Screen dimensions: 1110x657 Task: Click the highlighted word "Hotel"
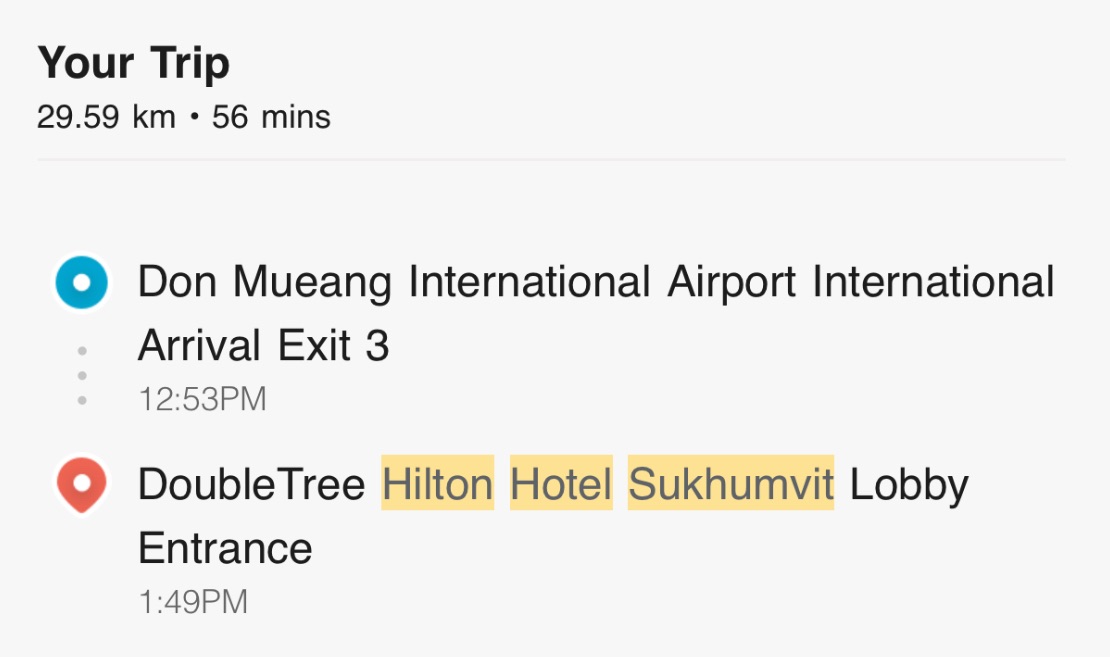561,485
